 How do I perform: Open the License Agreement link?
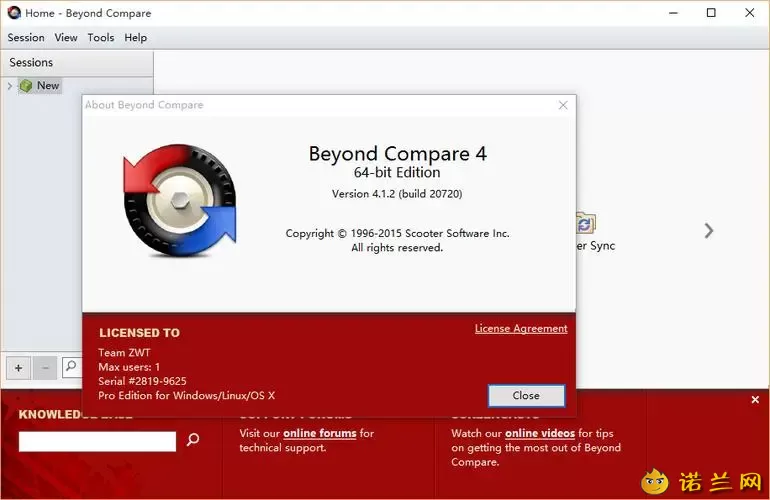click(521, 329)
